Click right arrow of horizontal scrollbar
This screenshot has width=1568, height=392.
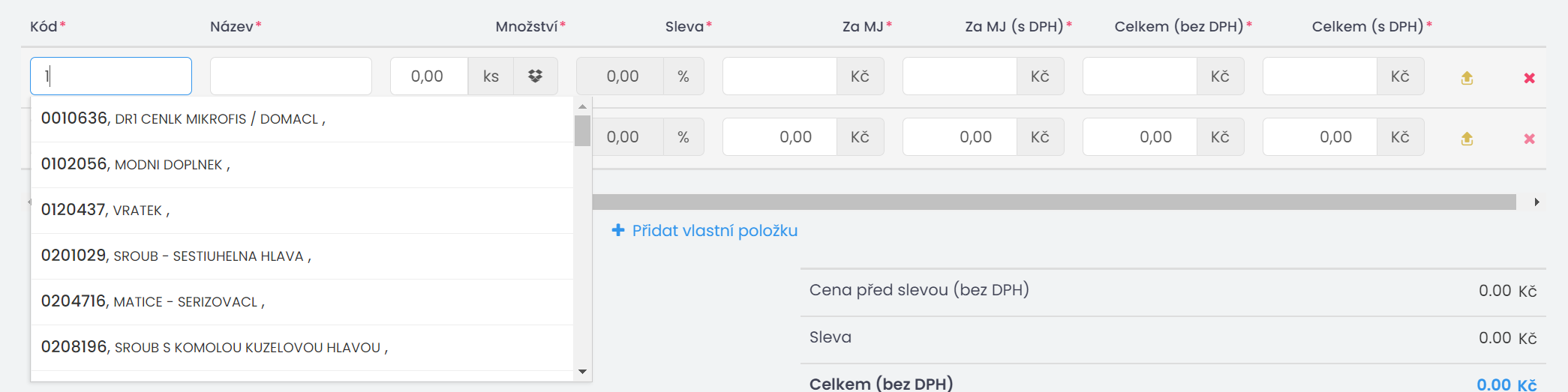(1536, 202)
